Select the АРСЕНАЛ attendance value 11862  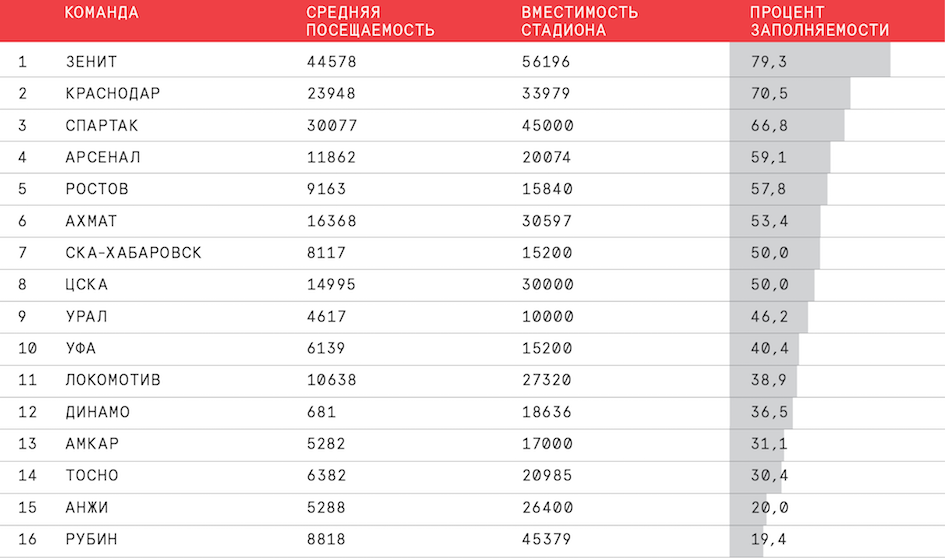pyautogui.click(x=331, y=157)
